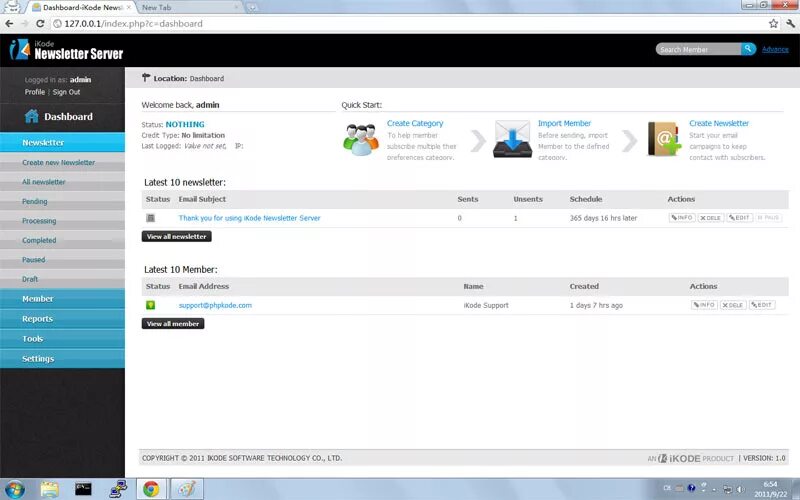Viewport: 800px width, 500px height.
Task: Click the grey status icon of the newsletter row
Action: pyautogui.click(x=151, y=218)
